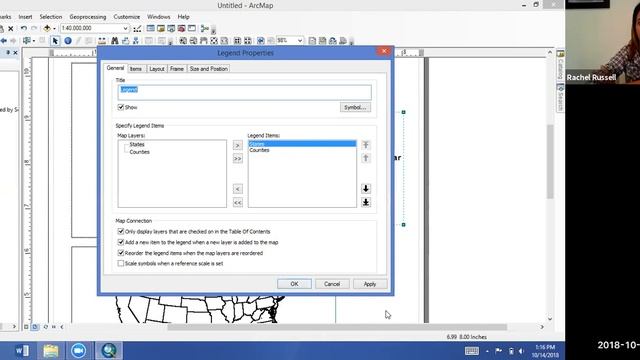Click the Cancel button
The image size is (640, 360).
pos(332,284)
